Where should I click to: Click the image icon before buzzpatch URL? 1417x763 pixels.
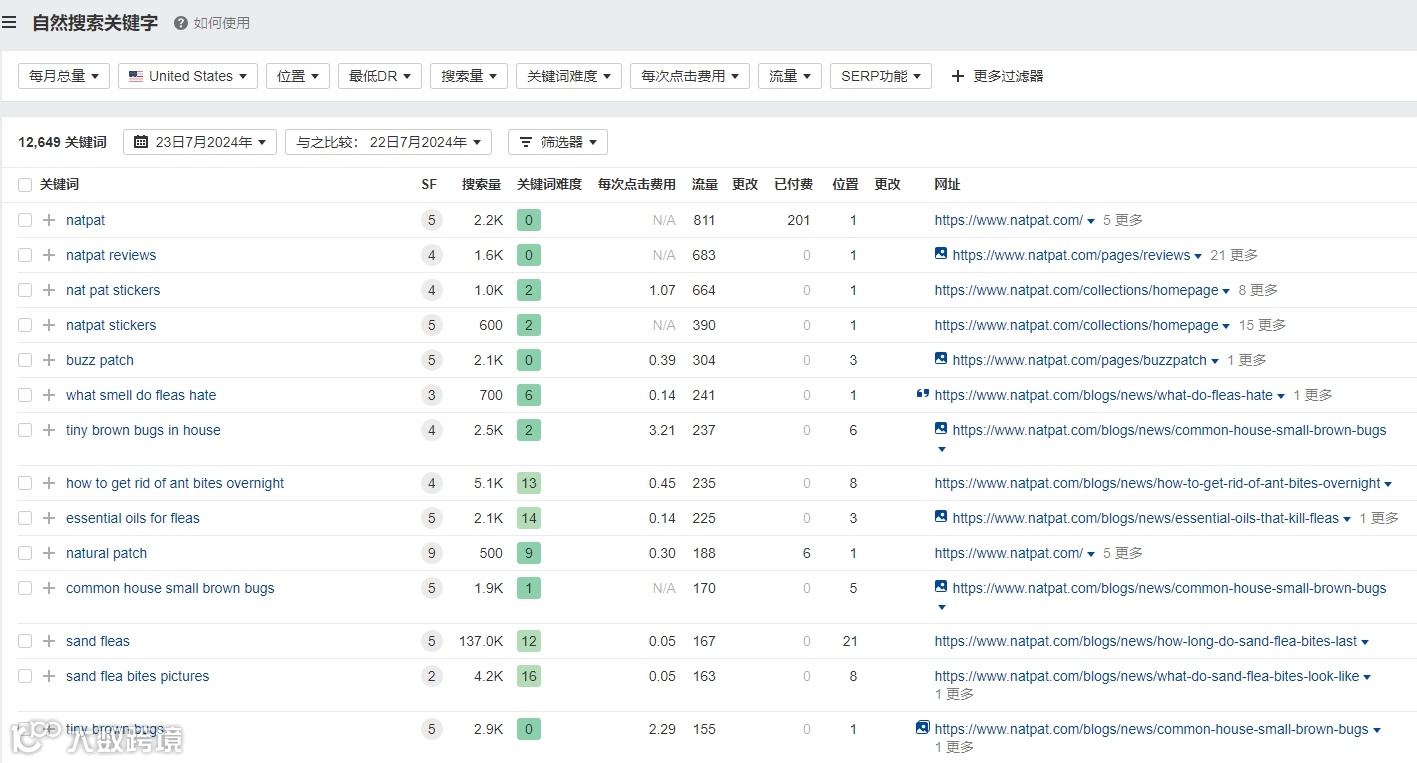(x=941, y=359)
